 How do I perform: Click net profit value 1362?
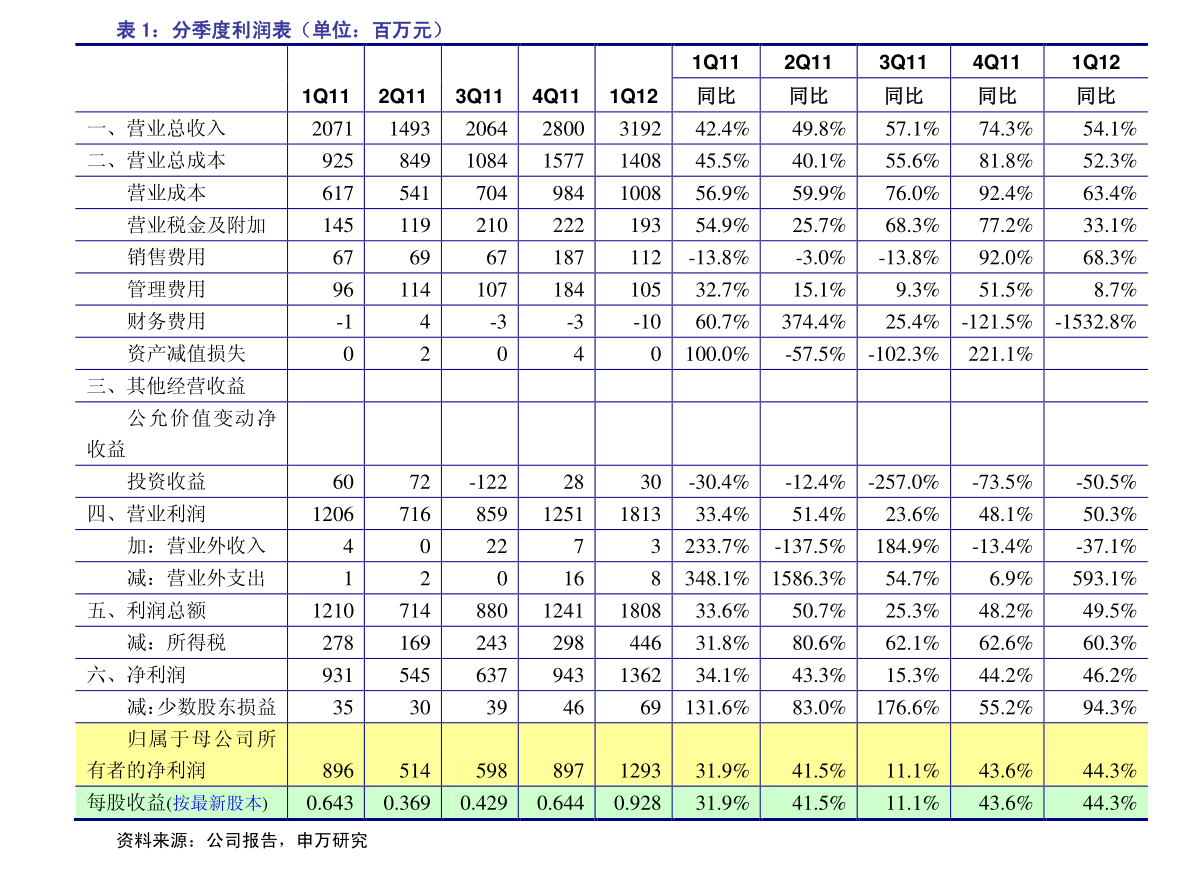click(640, 676)
